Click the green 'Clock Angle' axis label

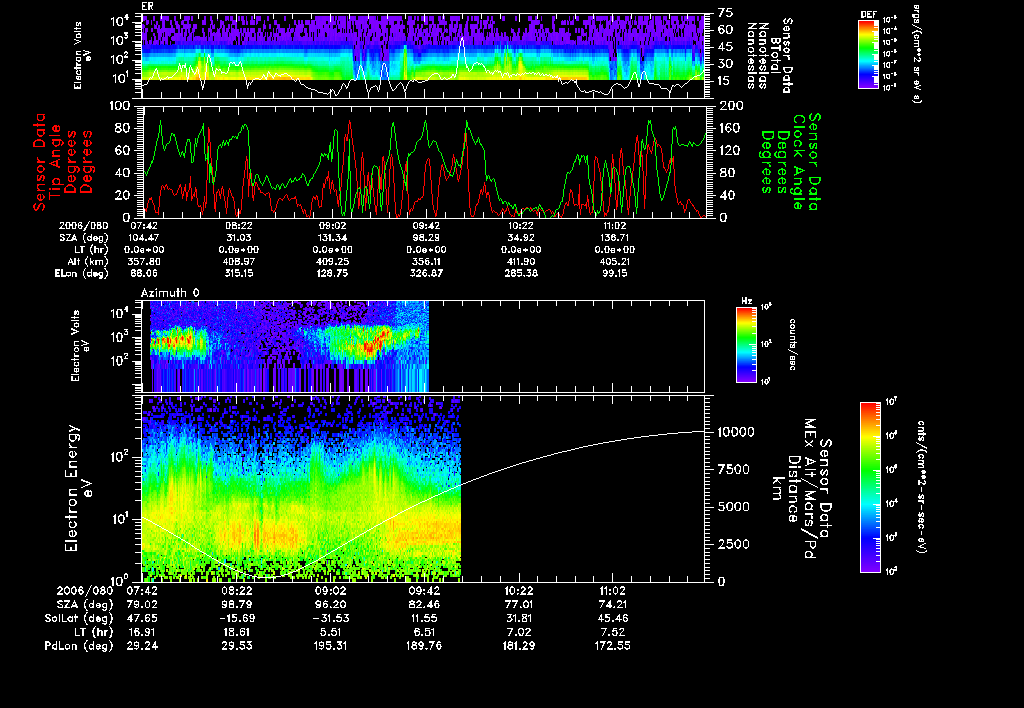(x=799, y=162)
